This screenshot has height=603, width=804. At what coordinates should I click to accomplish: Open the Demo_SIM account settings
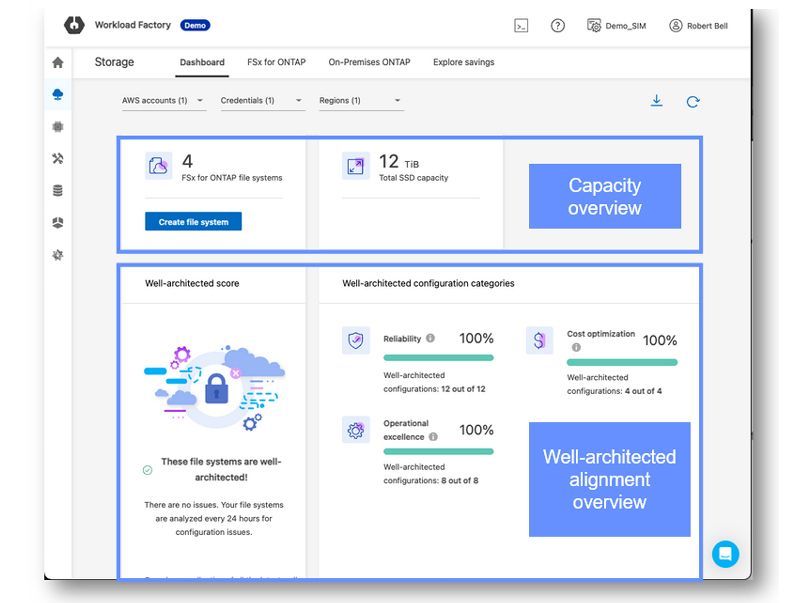point(616,26)
